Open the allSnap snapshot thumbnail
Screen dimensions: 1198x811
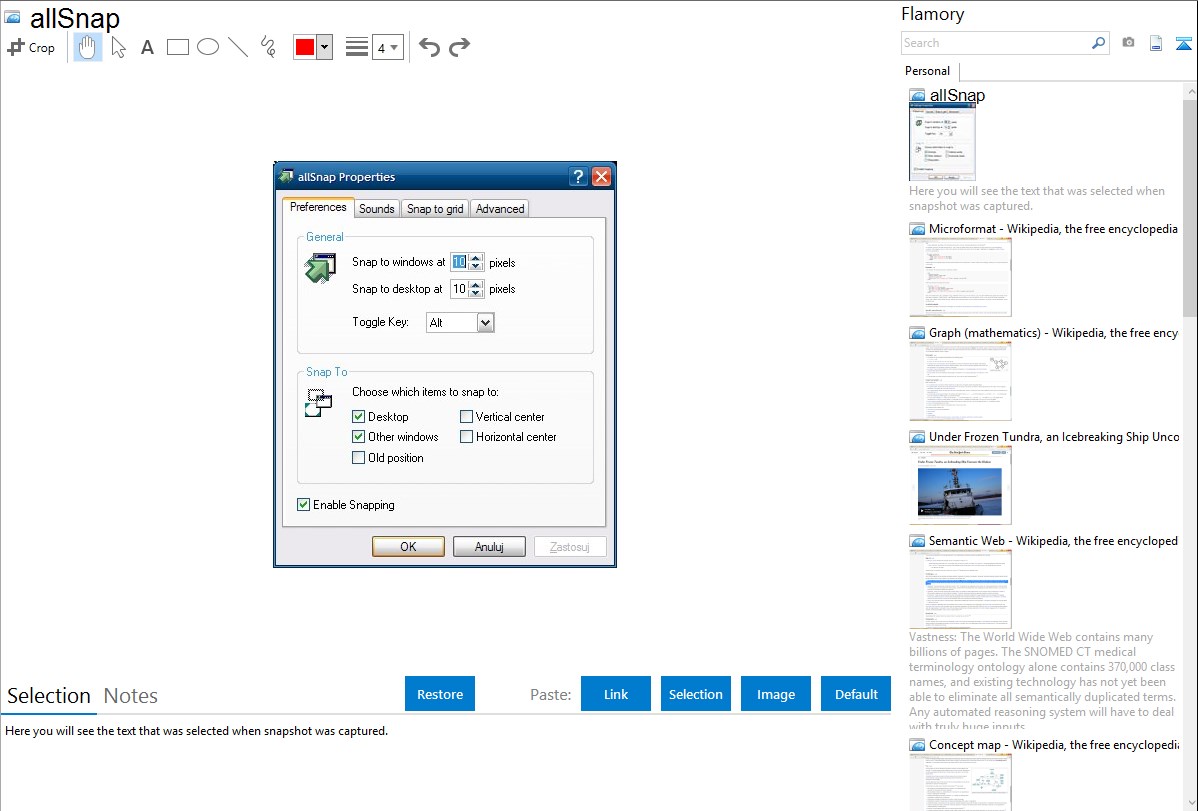coord(942,141)
